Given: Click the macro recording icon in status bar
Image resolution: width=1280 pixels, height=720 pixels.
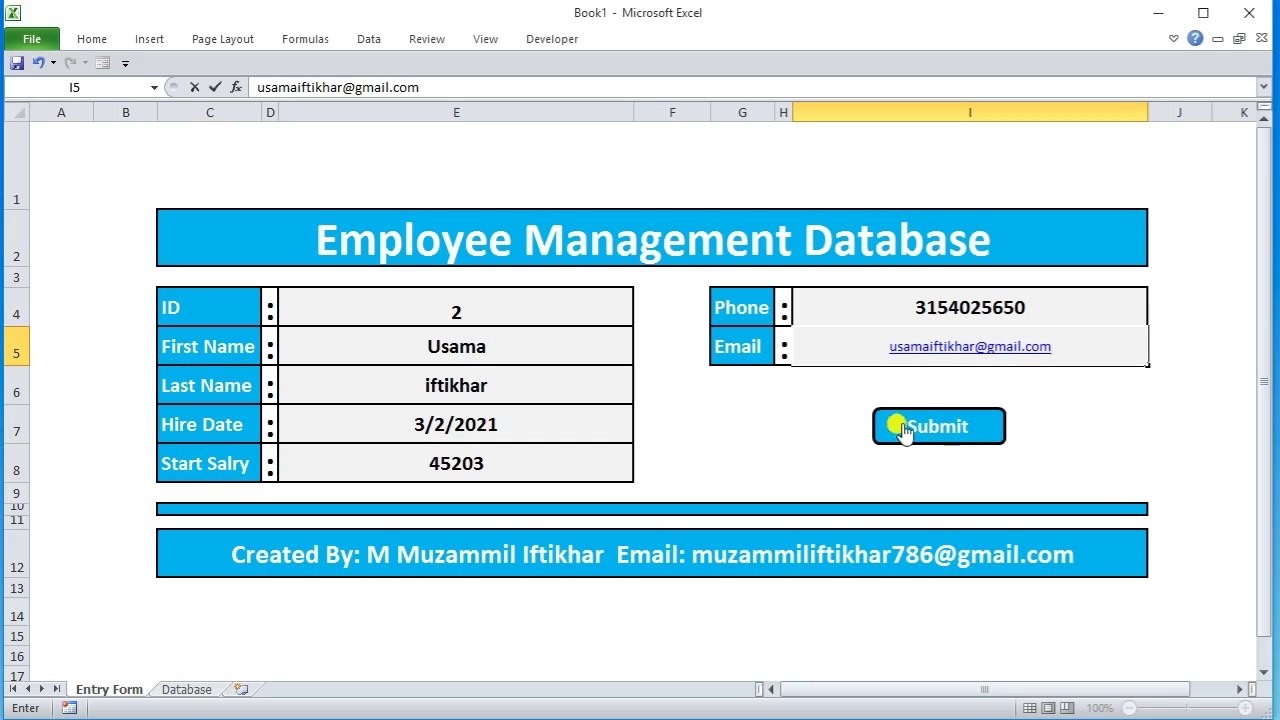Looking at the screenshot, I should [69, 708].
